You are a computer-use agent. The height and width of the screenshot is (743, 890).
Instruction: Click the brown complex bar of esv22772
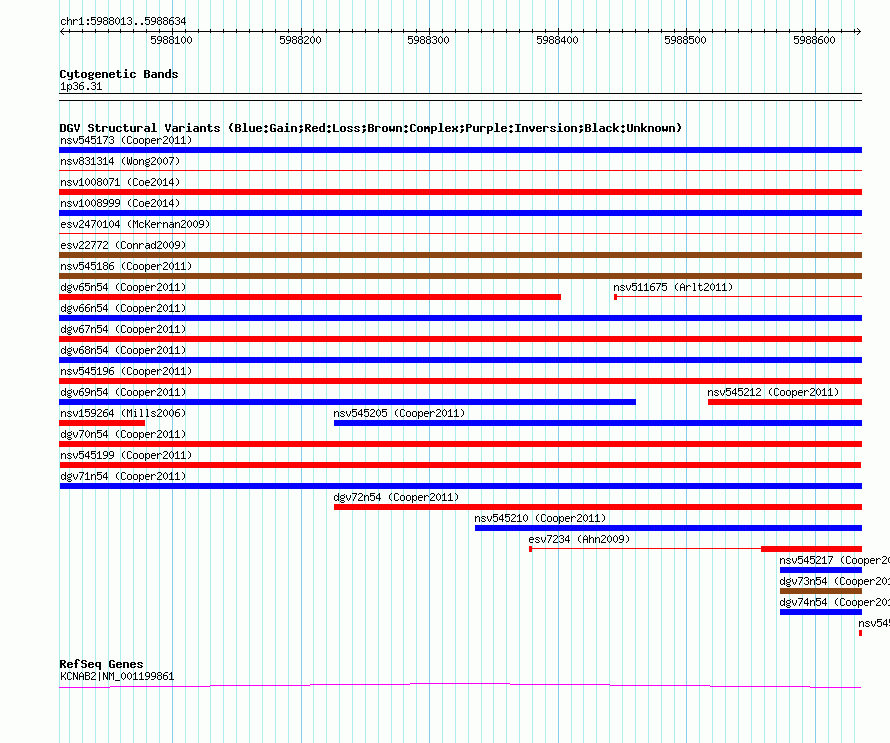point(460,255)
